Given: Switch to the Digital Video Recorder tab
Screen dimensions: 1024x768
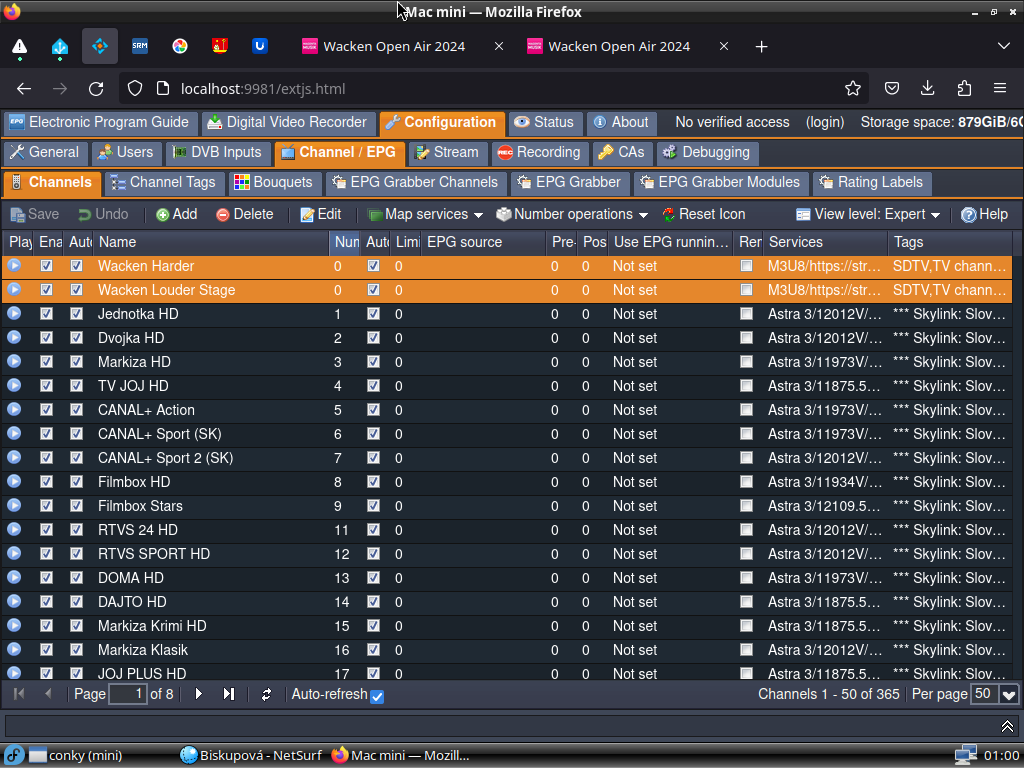Looking at the screenshot, I should pyautogui.click(x=287, y=122).
